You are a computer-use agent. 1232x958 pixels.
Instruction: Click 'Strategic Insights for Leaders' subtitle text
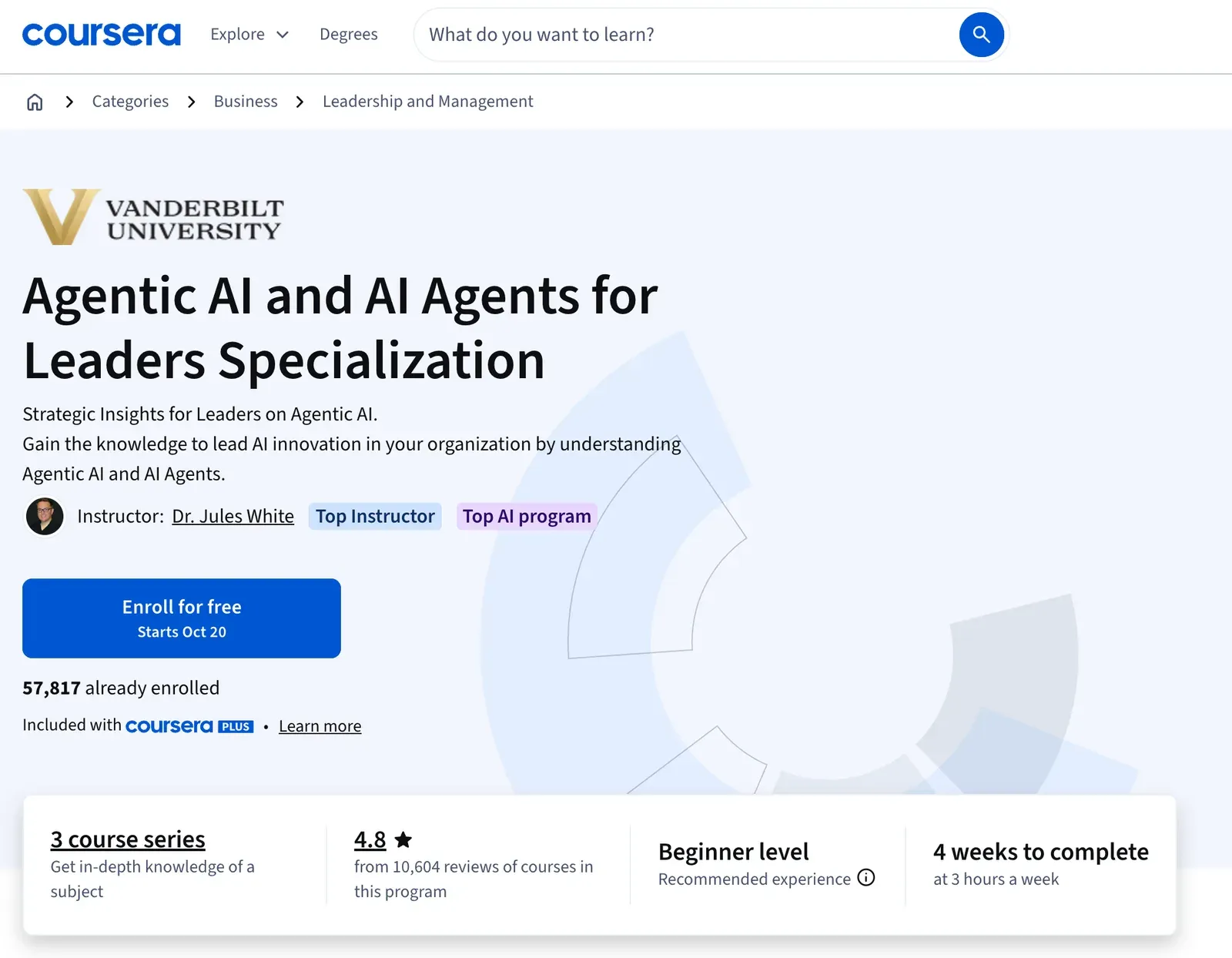tap(200, 414)
